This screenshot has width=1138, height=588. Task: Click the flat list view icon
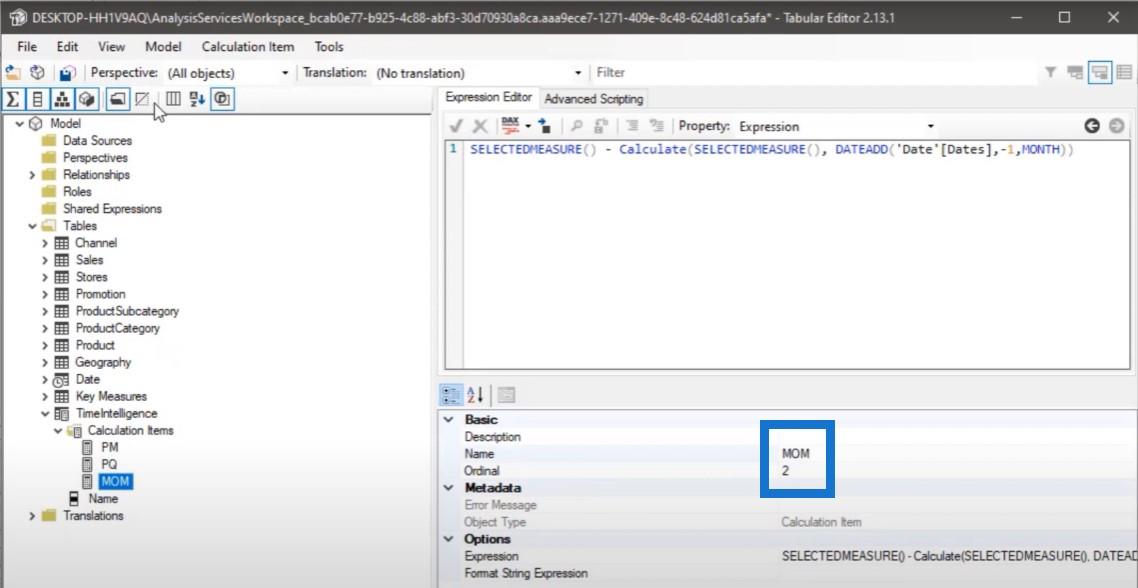[1124, 73]
